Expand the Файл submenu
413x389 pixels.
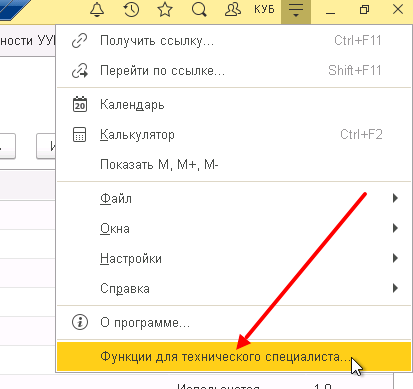234,199
